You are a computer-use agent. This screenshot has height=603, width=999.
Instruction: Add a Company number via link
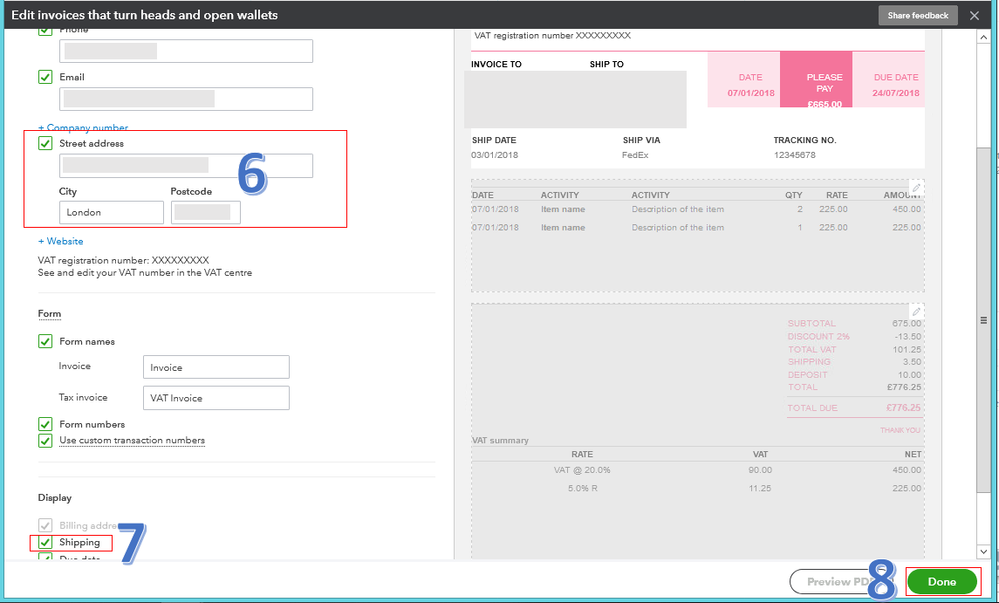(83, 127)
